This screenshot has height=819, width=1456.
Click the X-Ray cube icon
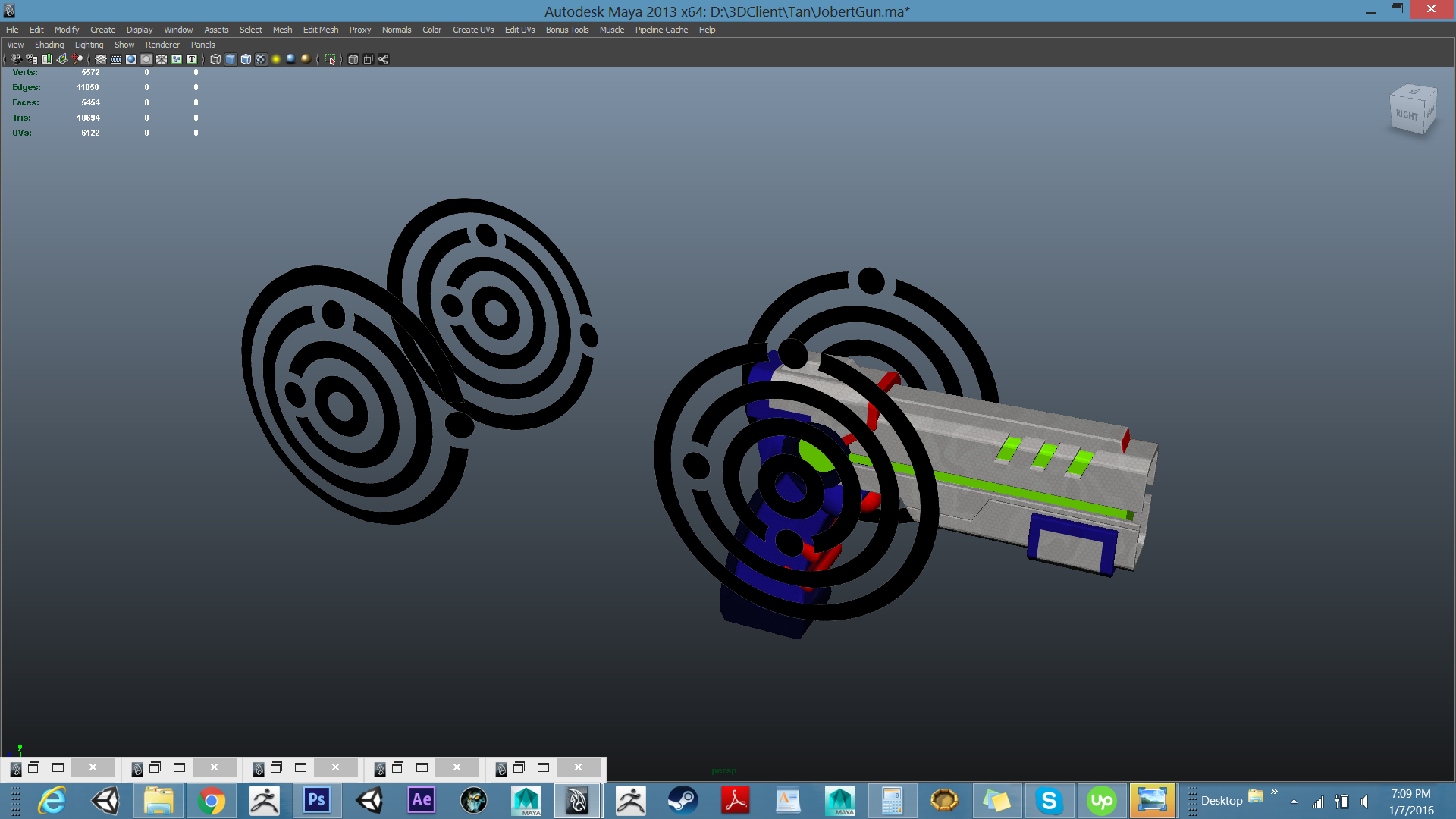[x=353, y=59]
